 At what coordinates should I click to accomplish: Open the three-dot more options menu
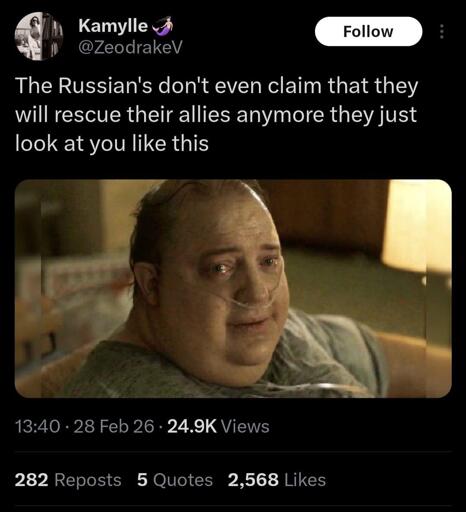click(441, 32)
